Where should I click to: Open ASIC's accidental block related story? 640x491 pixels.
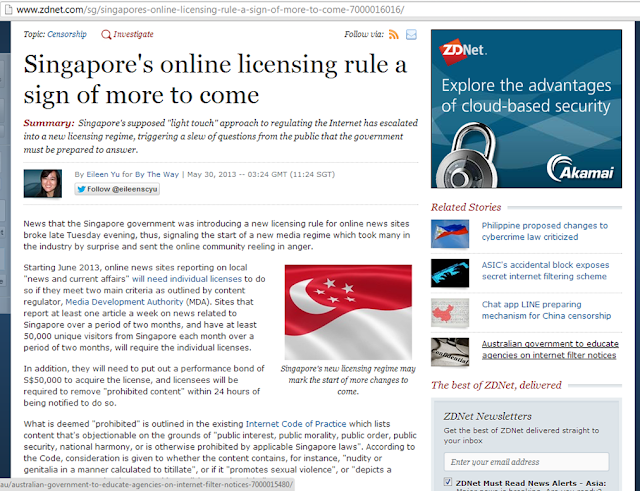(x=545, y=271)
